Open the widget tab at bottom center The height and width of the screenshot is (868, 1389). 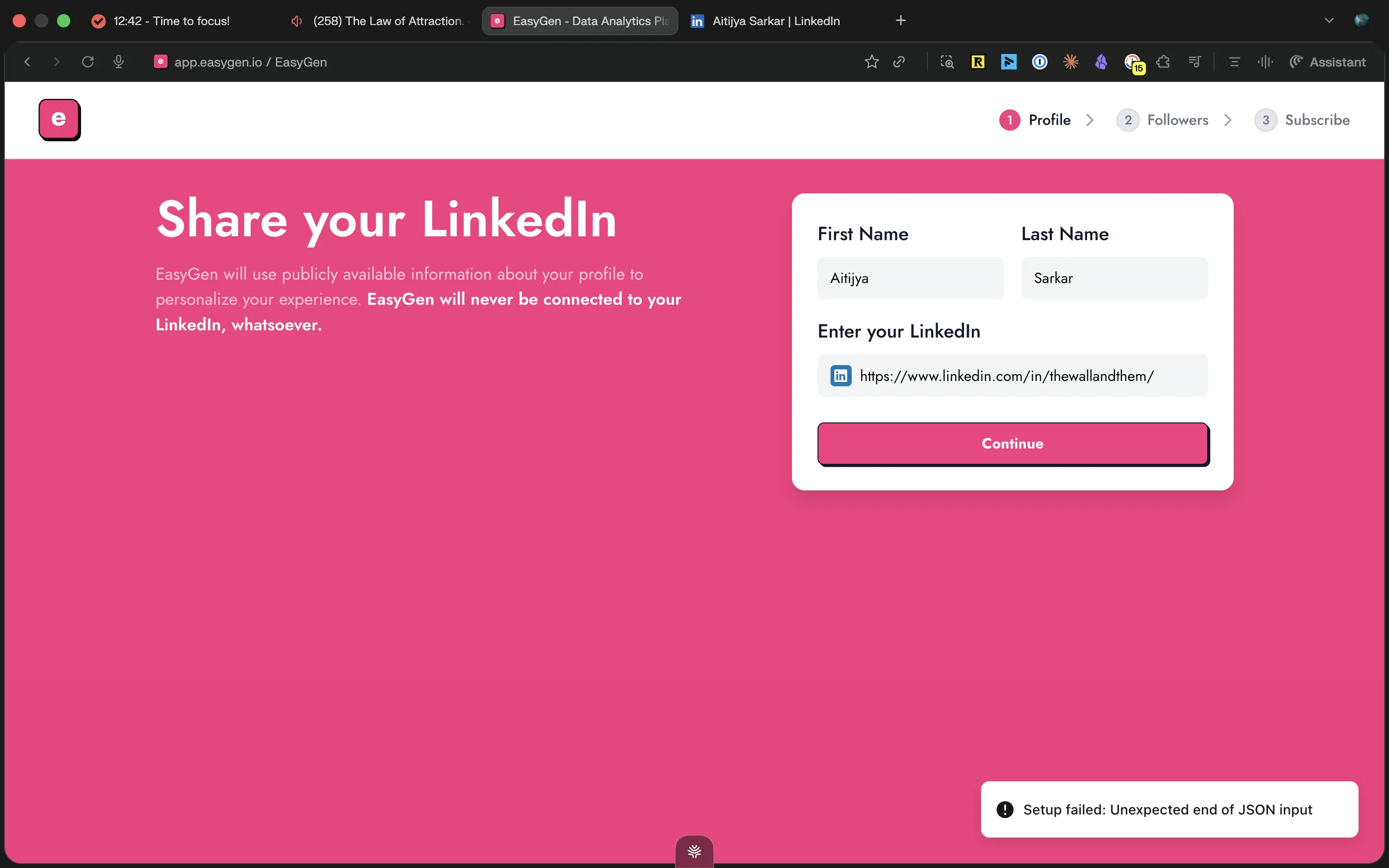click(694, 851)
